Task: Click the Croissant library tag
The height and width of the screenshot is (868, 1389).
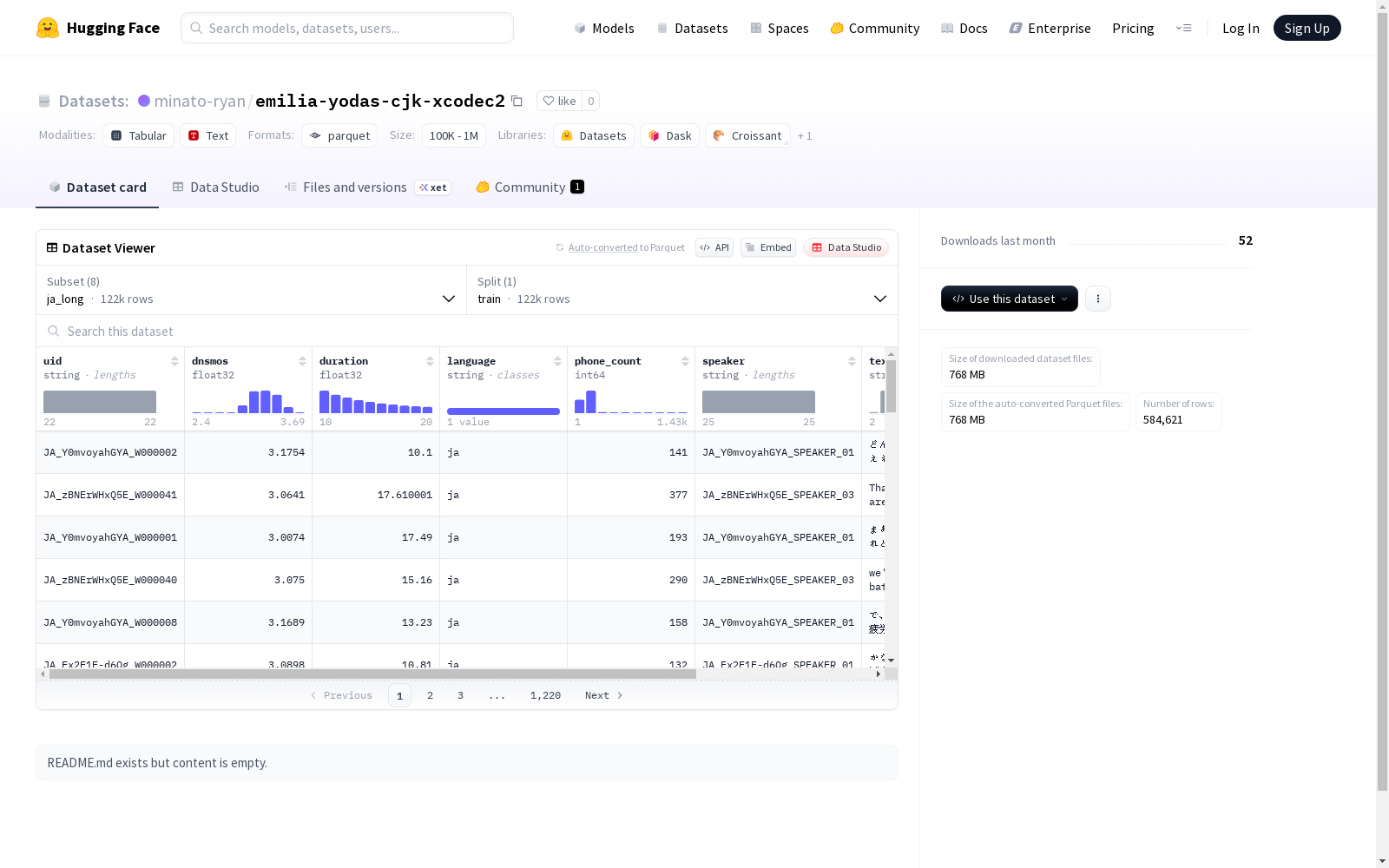Action: (x=747, y=135)
